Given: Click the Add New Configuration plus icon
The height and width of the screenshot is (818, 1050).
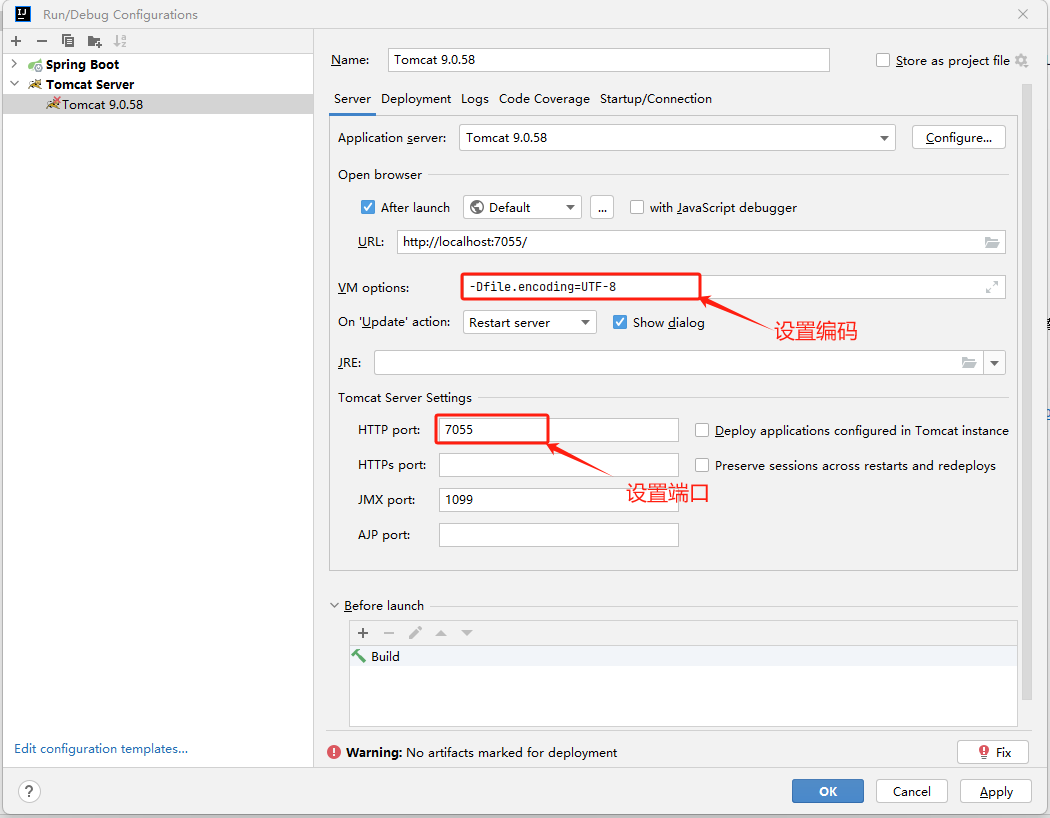Looking at the screenshot, I should (16, 41).
